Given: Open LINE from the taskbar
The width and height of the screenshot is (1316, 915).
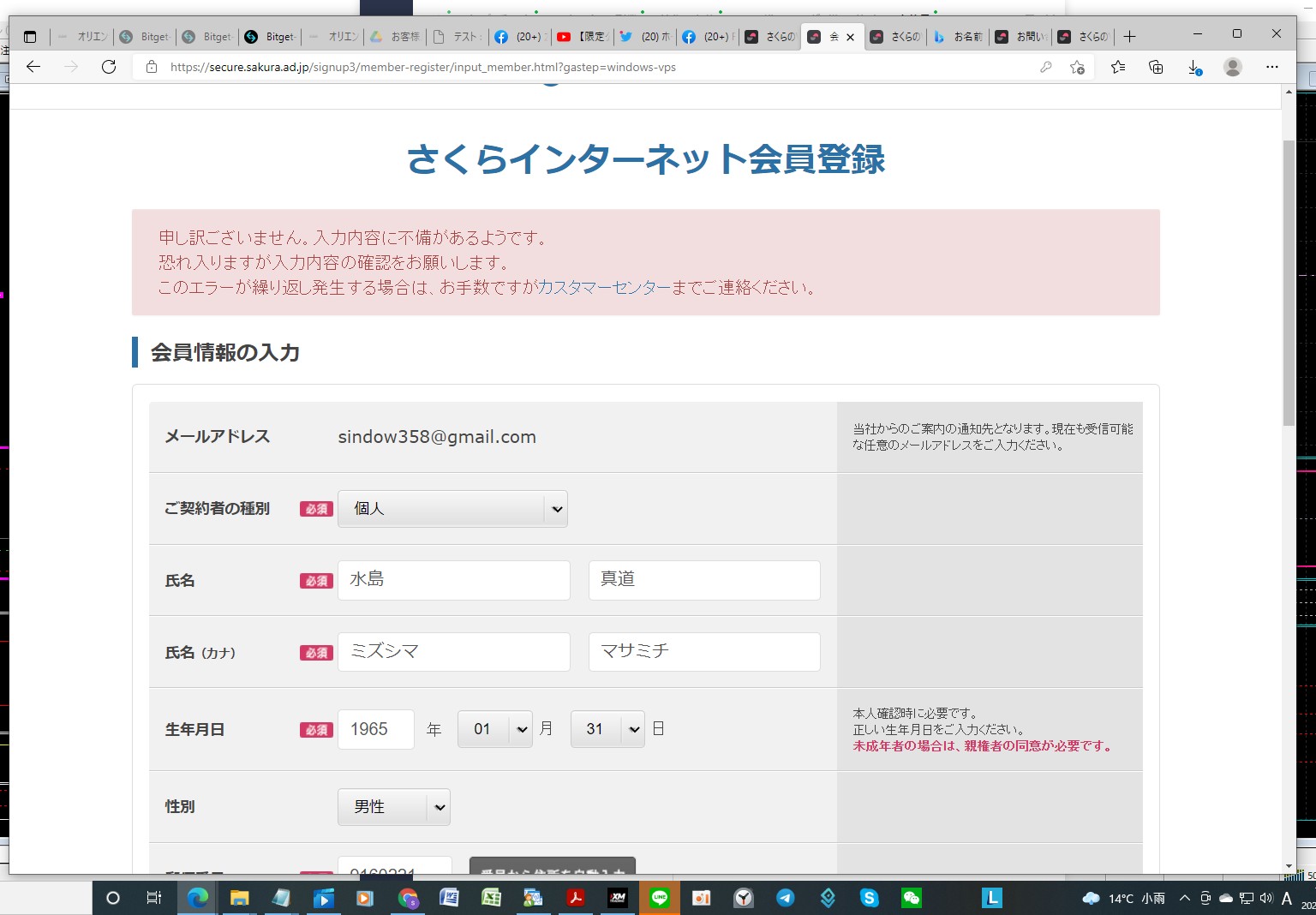Looking at the screenshot, I should [x=659, y=898].
